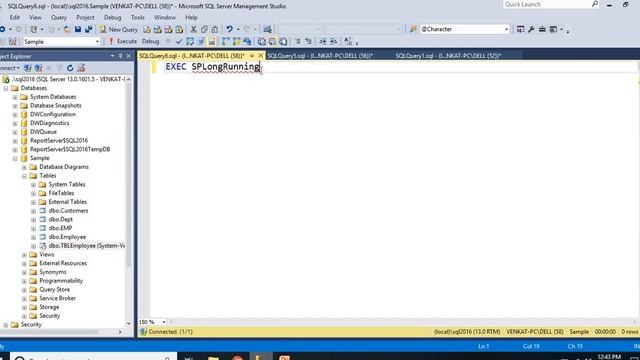This screenshot has height=360, width=640.
Task: Open the View menu
Action: click(35, 18)
